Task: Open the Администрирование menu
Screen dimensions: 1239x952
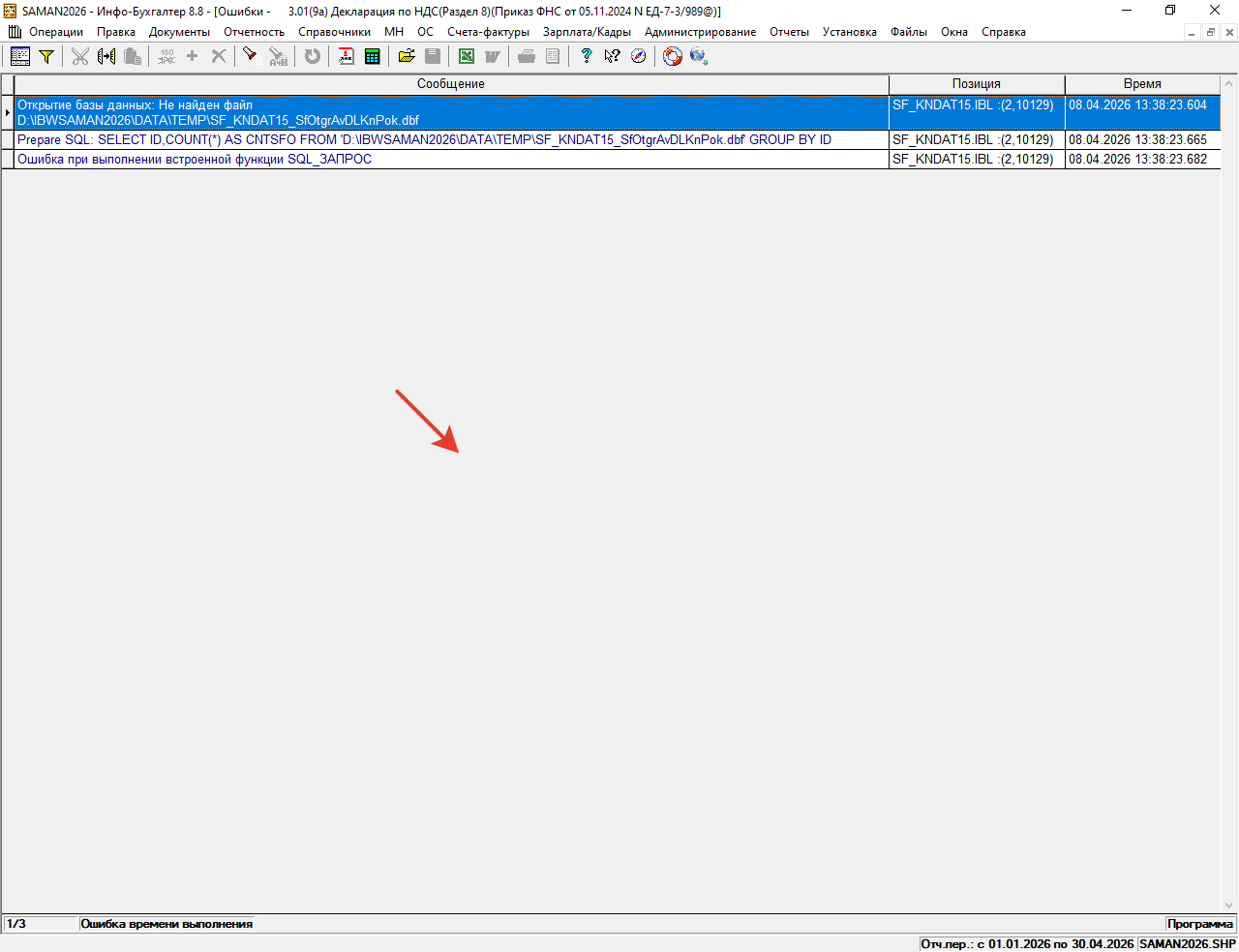Action: pos(700,32)
